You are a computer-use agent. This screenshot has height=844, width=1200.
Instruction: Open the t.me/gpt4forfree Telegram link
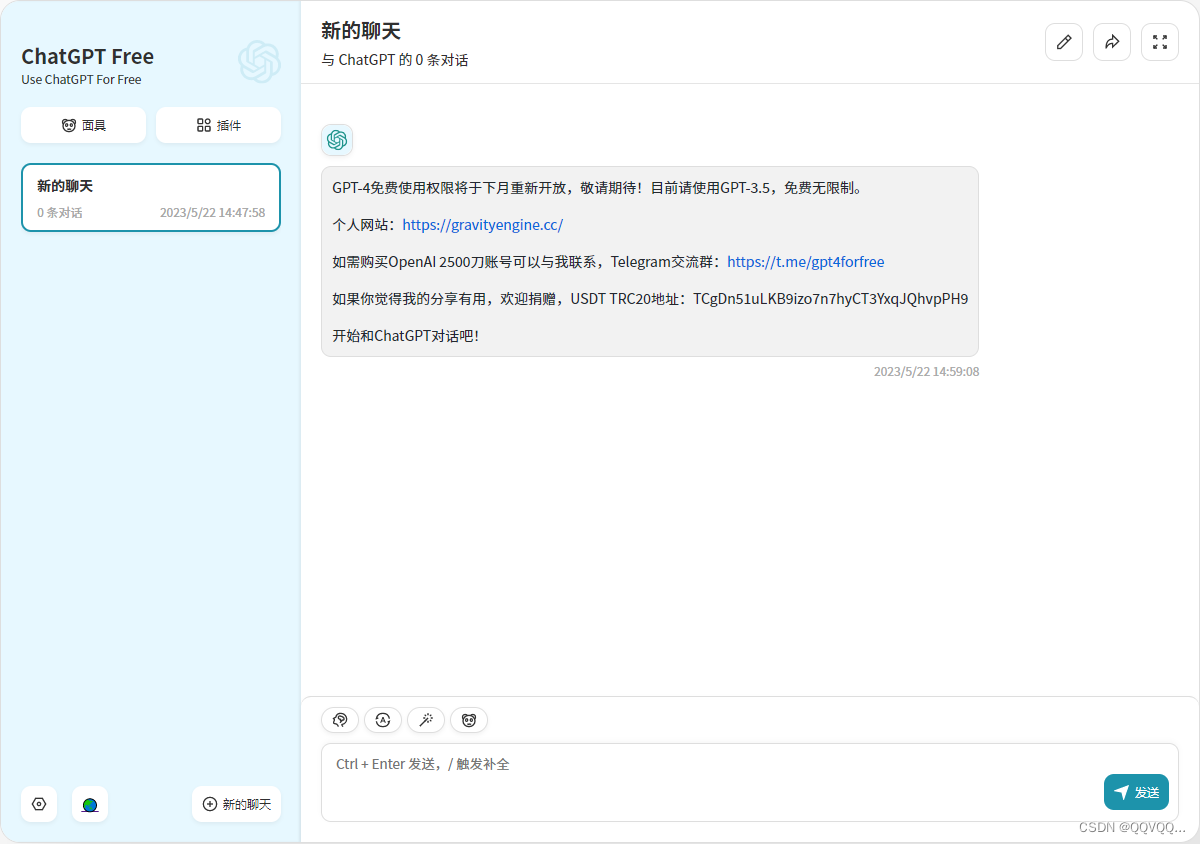pyautogui.click(x=806, y=262)
